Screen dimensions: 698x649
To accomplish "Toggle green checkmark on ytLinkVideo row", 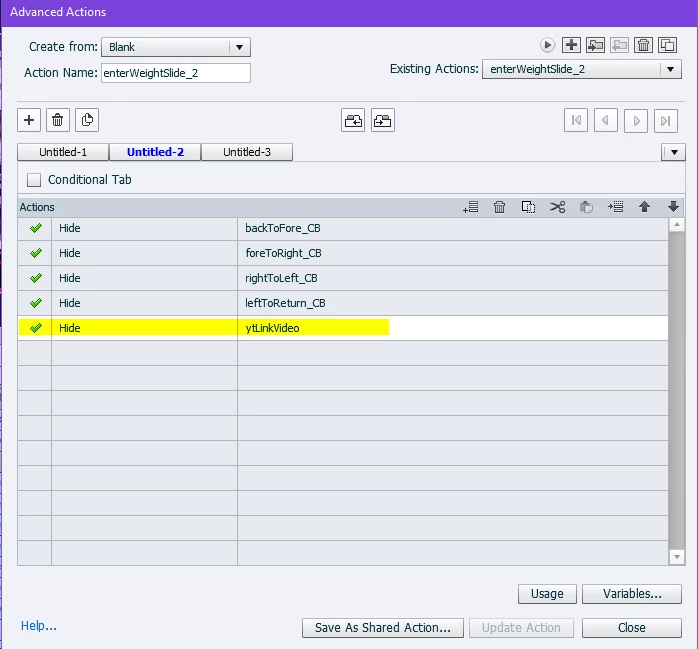I will click(x=36, y=328).
